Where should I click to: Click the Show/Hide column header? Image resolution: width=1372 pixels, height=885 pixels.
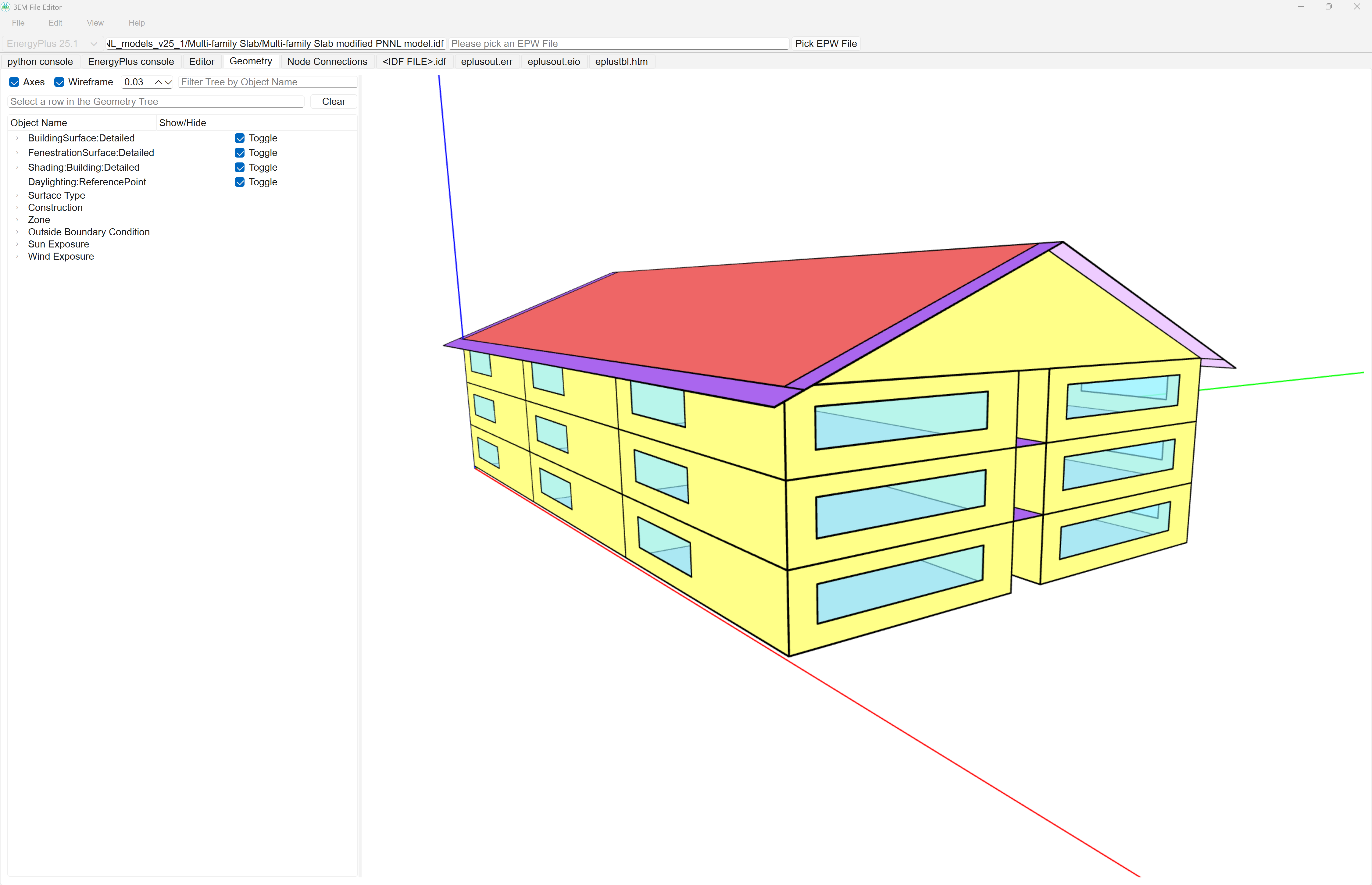click(256, 123)
